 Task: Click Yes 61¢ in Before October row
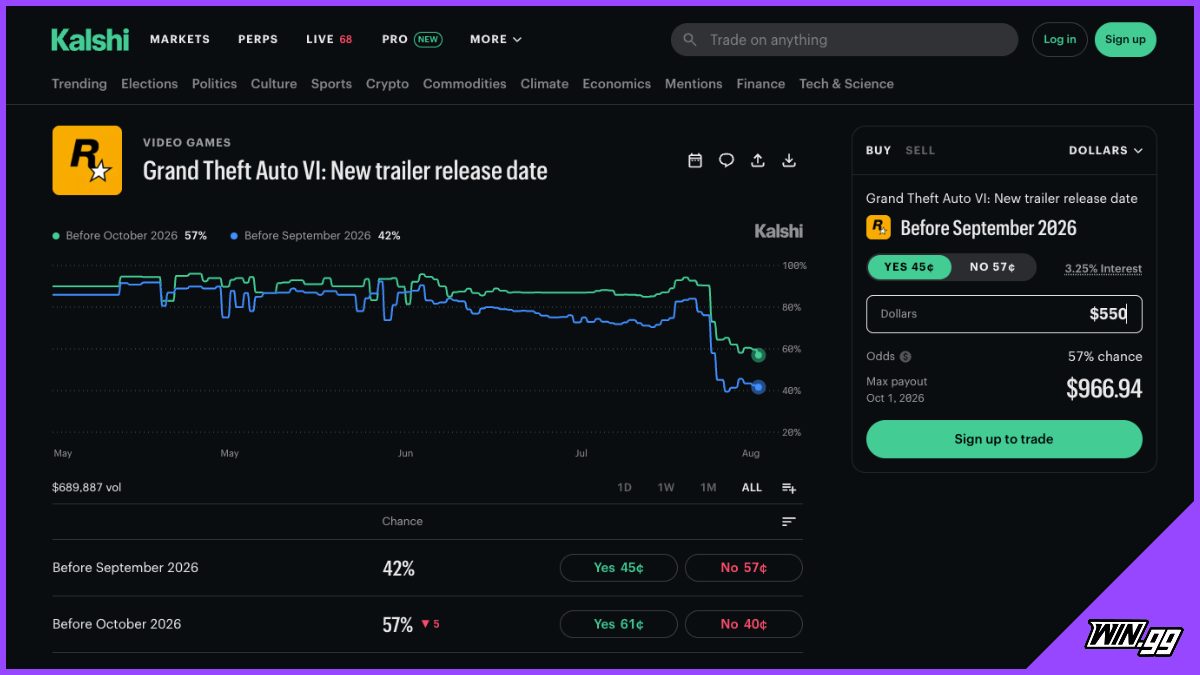(618, 624)
